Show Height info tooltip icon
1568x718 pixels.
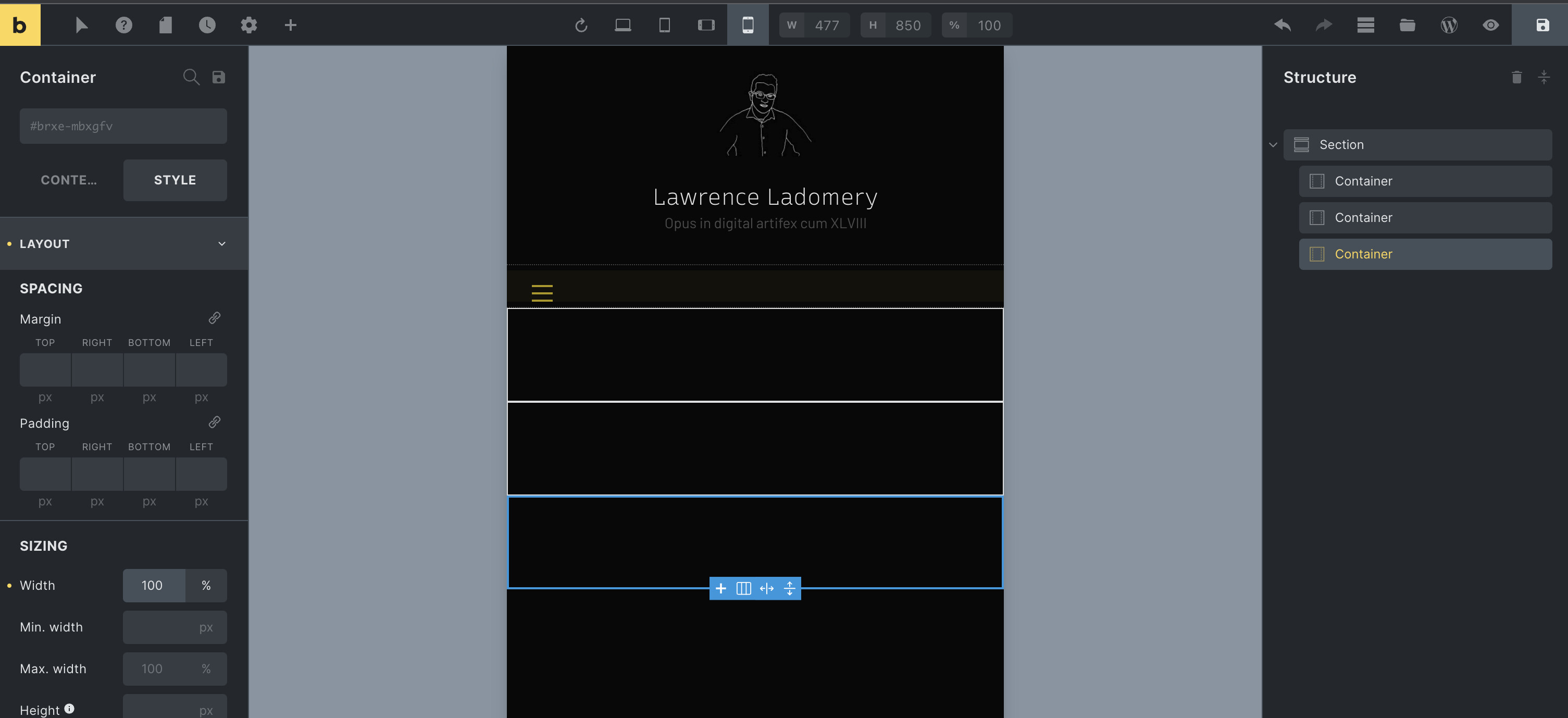(x=69, y=708)
